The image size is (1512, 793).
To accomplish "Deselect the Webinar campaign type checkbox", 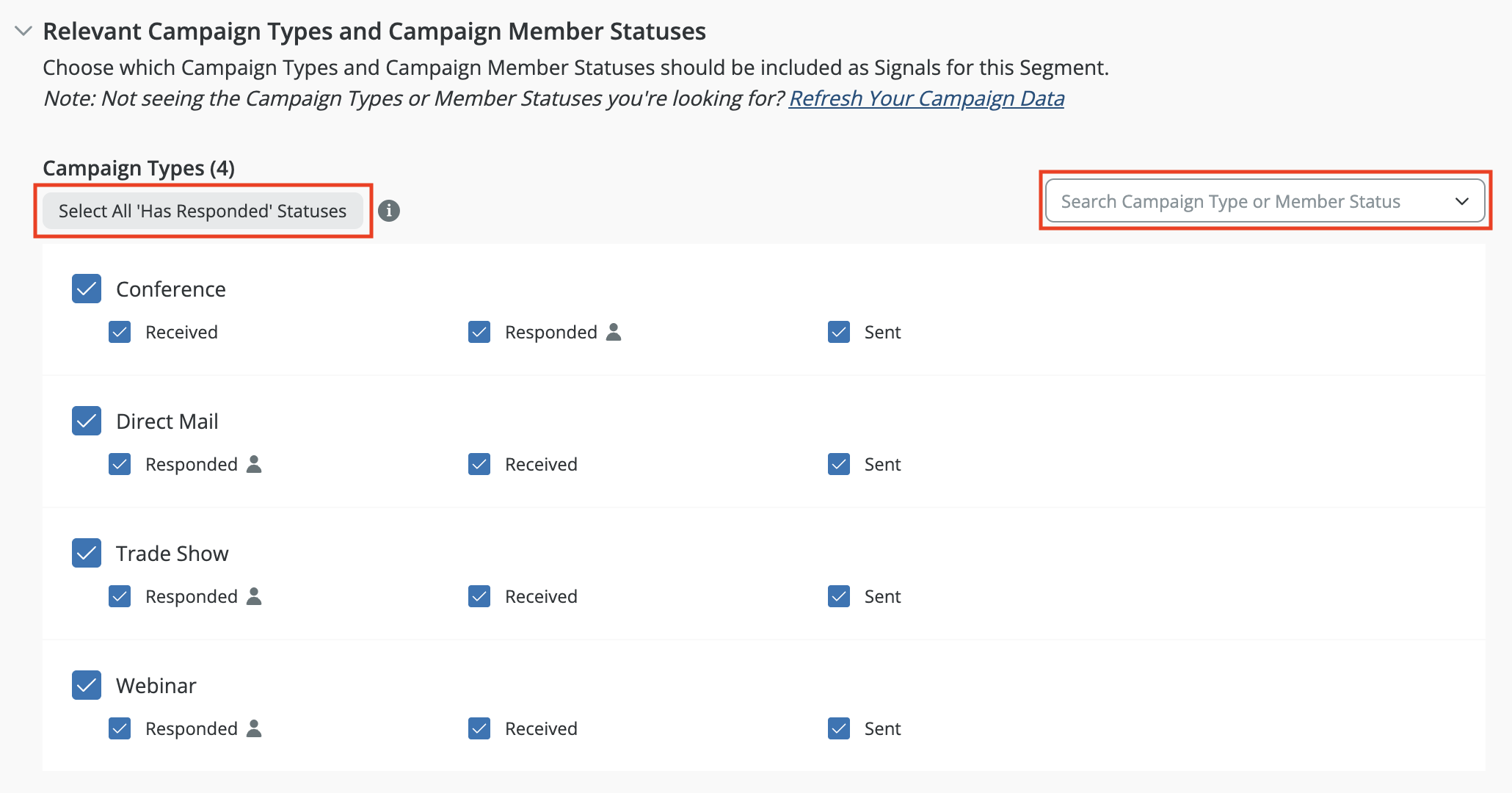I will (87, 685).
